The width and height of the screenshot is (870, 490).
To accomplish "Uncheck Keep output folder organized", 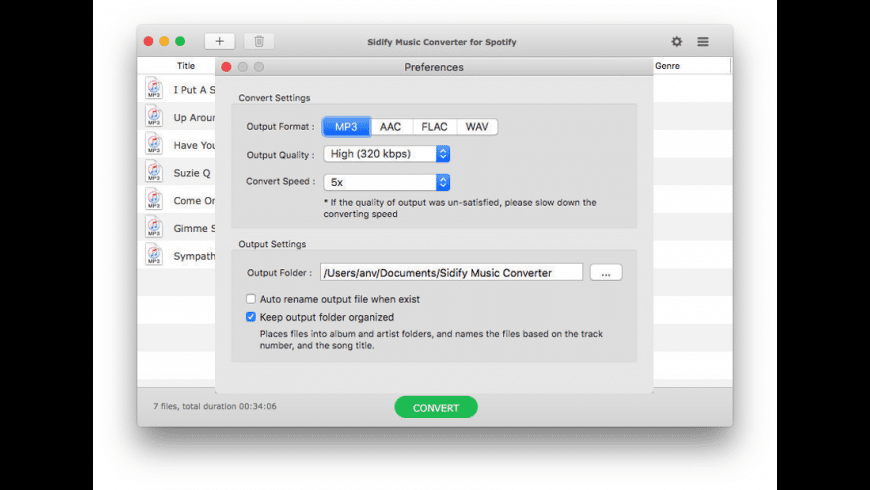I will click(251, 317).
